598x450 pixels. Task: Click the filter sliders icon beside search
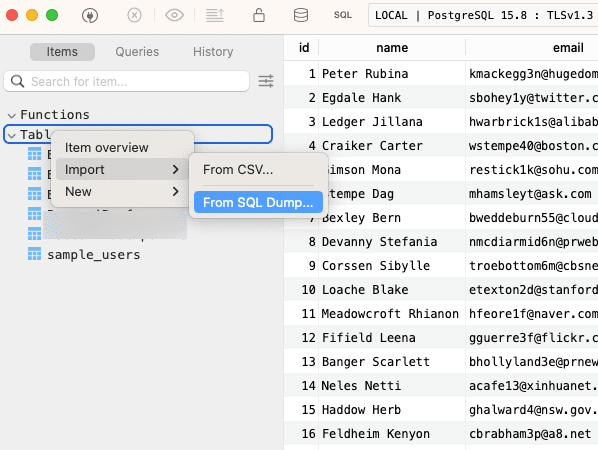coord(266,81)
